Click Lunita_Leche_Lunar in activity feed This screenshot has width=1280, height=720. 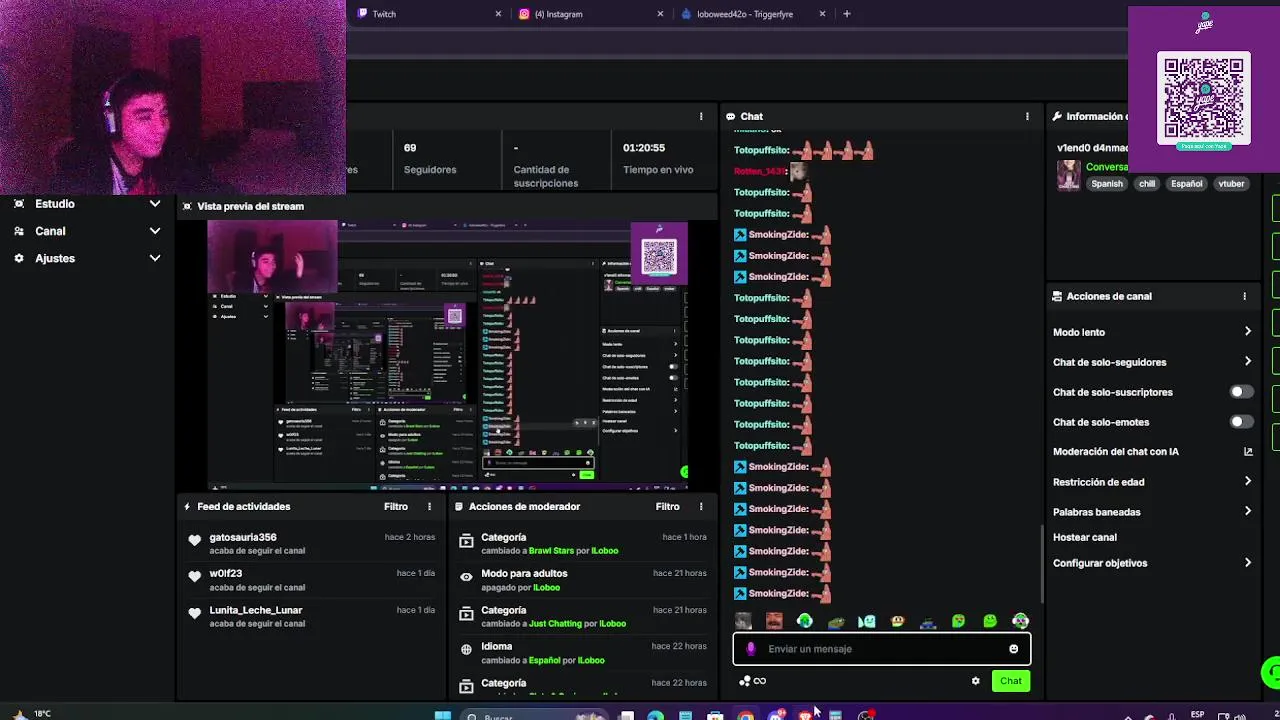[256, 610]
